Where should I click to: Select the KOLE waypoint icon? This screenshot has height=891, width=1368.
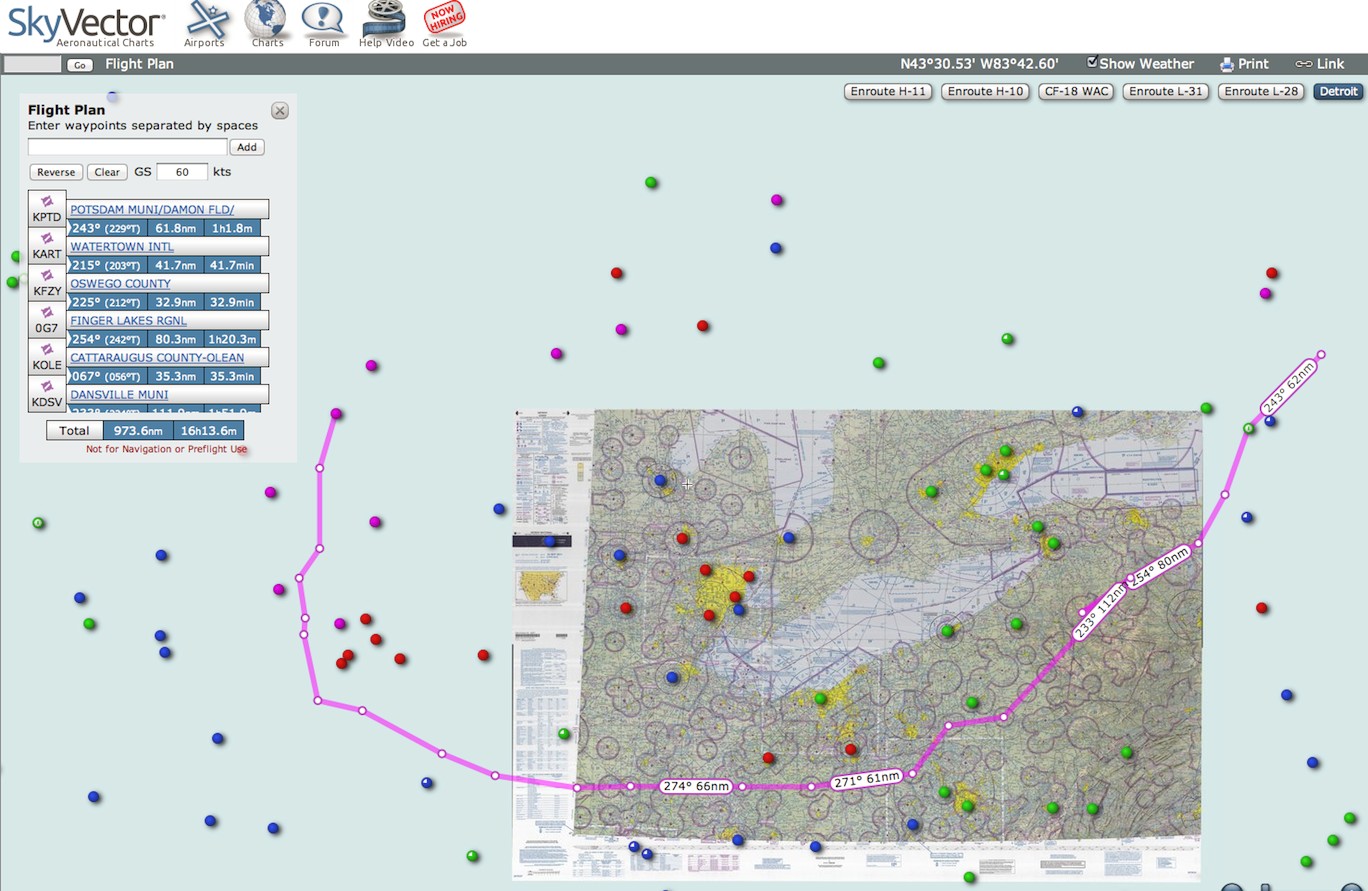click(47, 357)
